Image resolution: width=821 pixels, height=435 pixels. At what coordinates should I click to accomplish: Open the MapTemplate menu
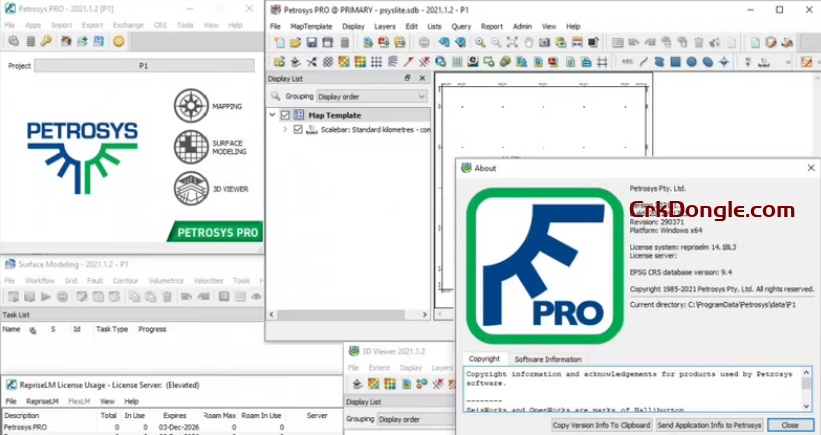click(x=309, y=26)
